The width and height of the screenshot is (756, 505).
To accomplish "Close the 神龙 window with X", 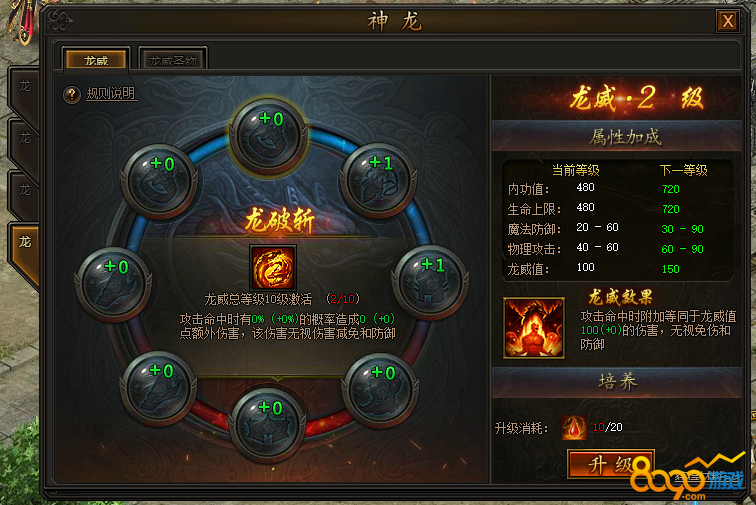I will (x=728, y=21).
